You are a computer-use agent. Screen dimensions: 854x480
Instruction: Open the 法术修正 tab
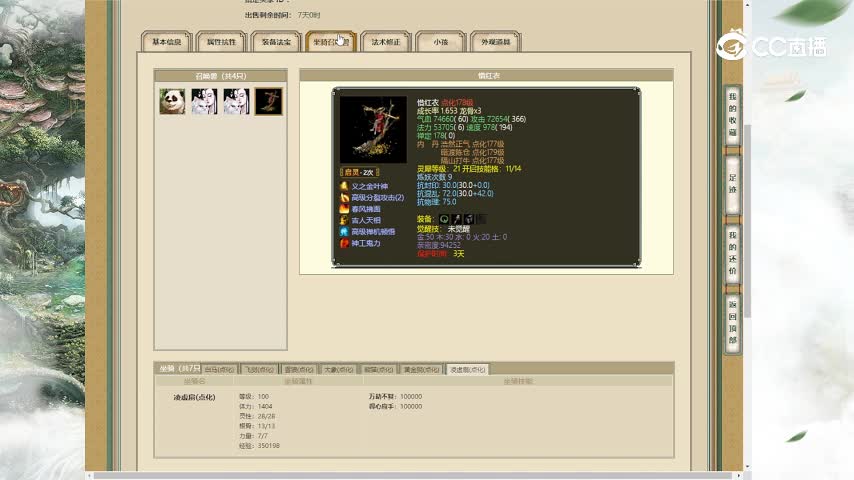[386, 42]
